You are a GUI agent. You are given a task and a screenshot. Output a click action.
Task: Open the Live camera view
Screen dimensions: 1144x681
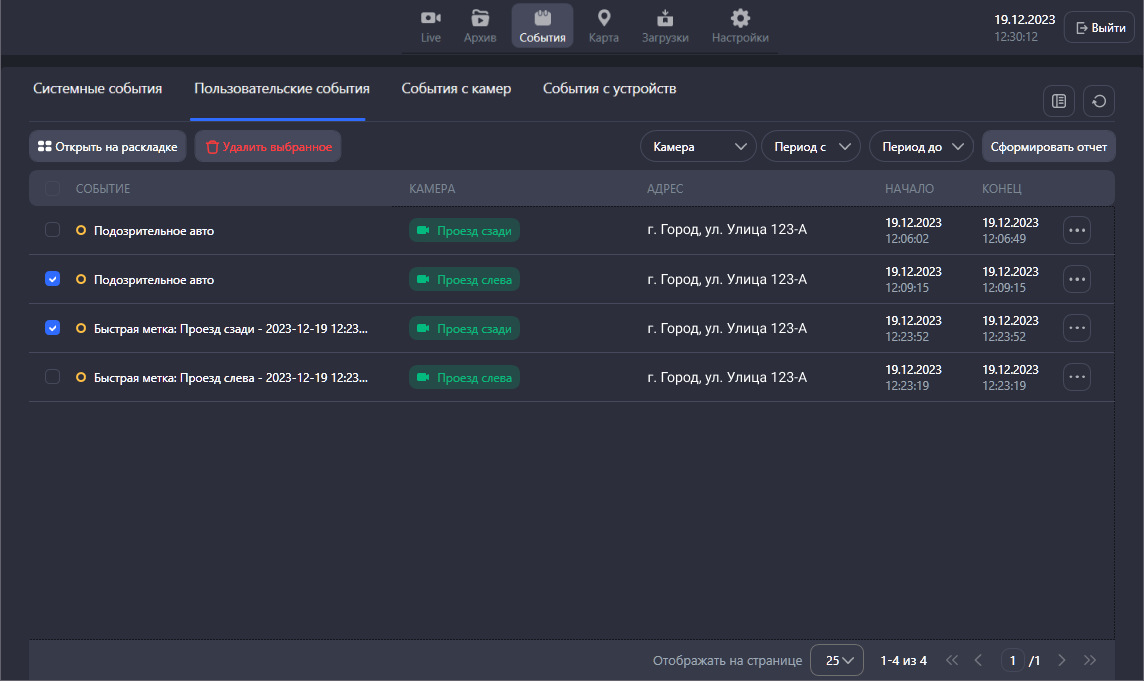431,26
